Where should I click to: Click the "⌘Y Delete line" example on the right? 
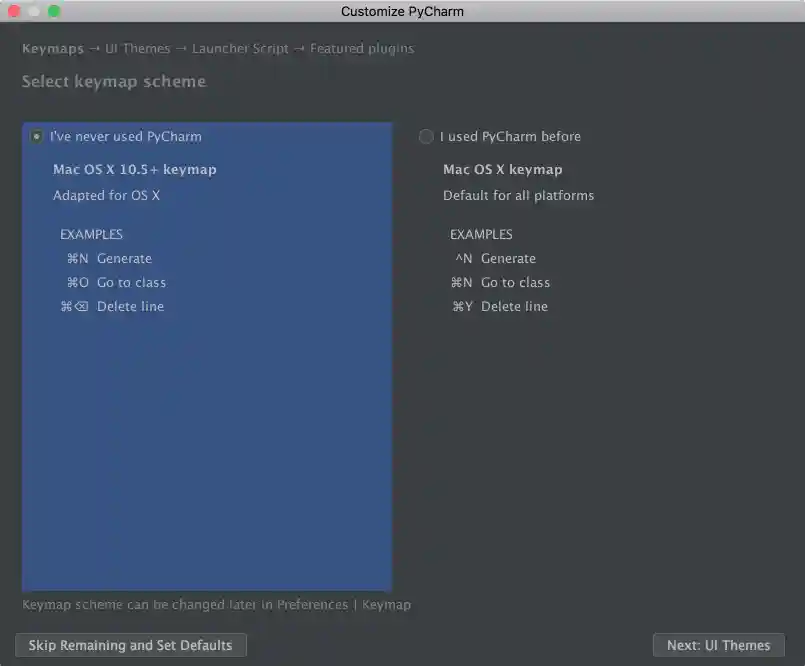click(499, 306)
